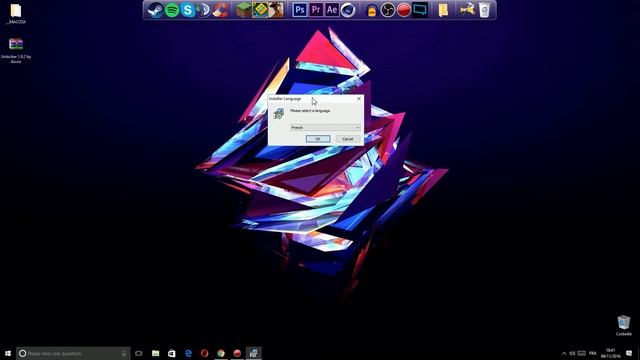640x360 pixels.
Task: Click the FRA input language indicator
Action: tap(593, 353)
